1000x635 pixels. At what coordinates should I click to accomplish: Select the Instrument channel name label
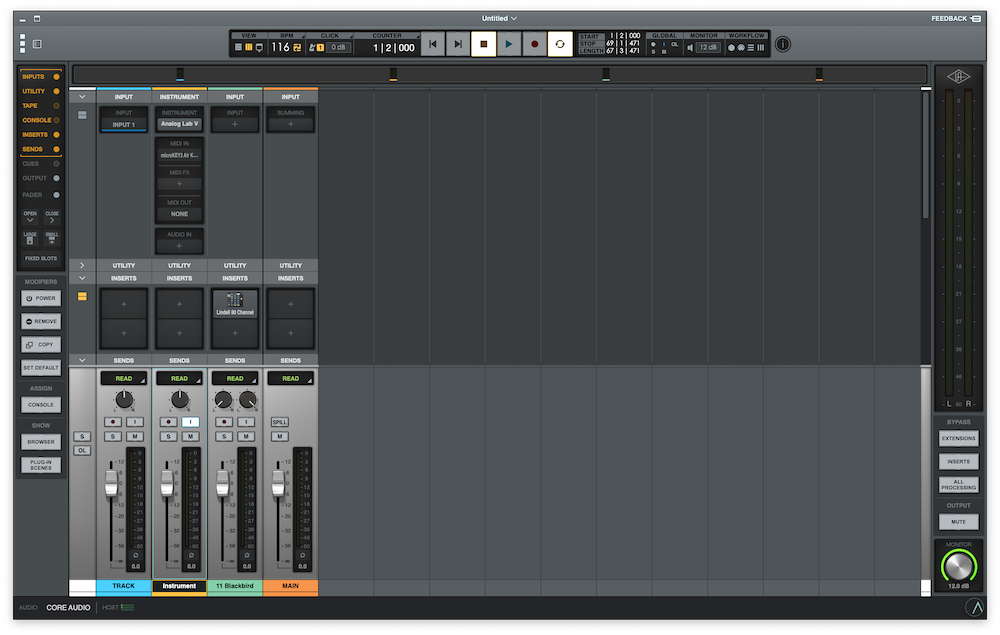click(x=179, y=586)
